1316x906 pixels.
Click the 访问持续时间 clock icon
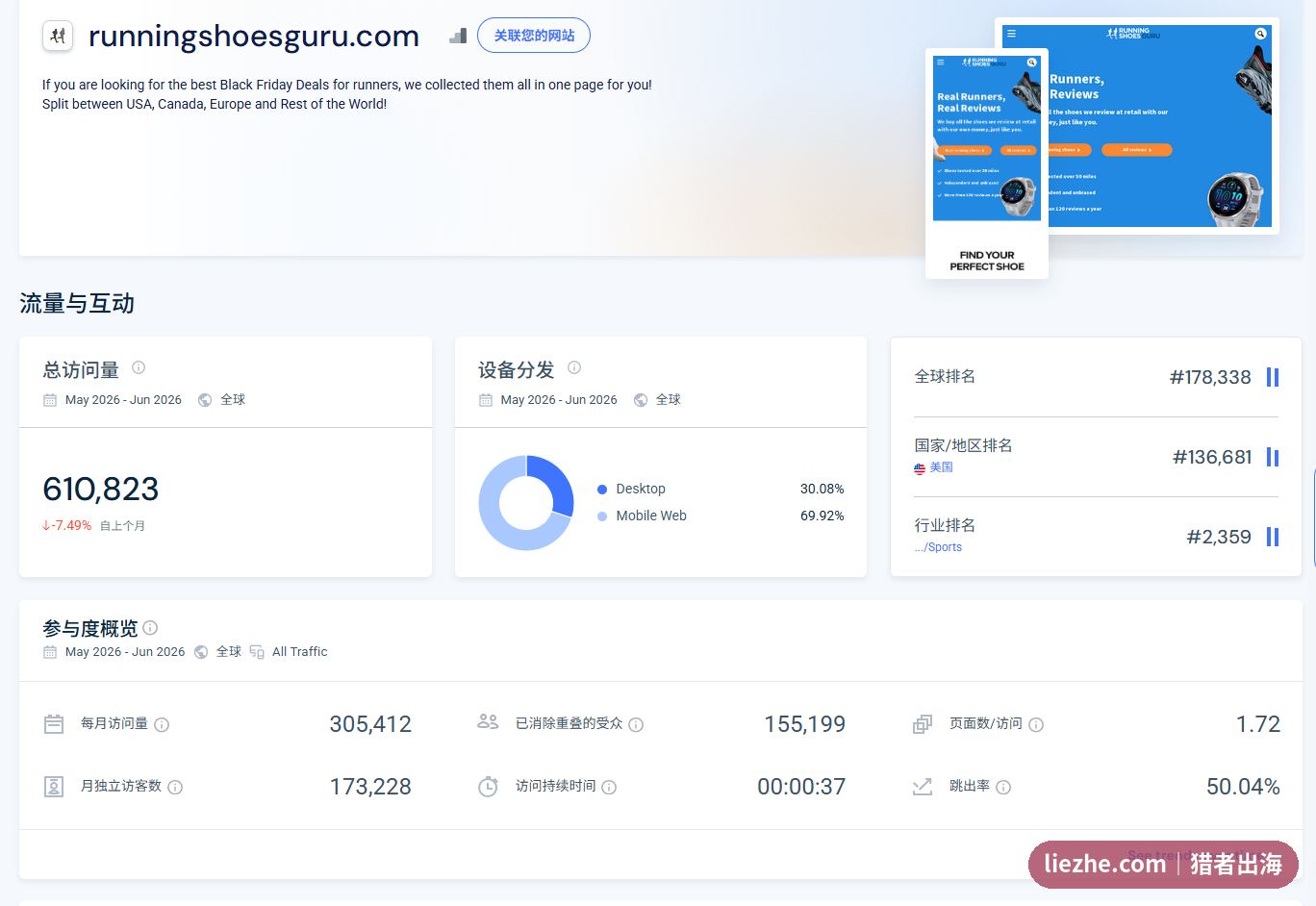point(488,787)
